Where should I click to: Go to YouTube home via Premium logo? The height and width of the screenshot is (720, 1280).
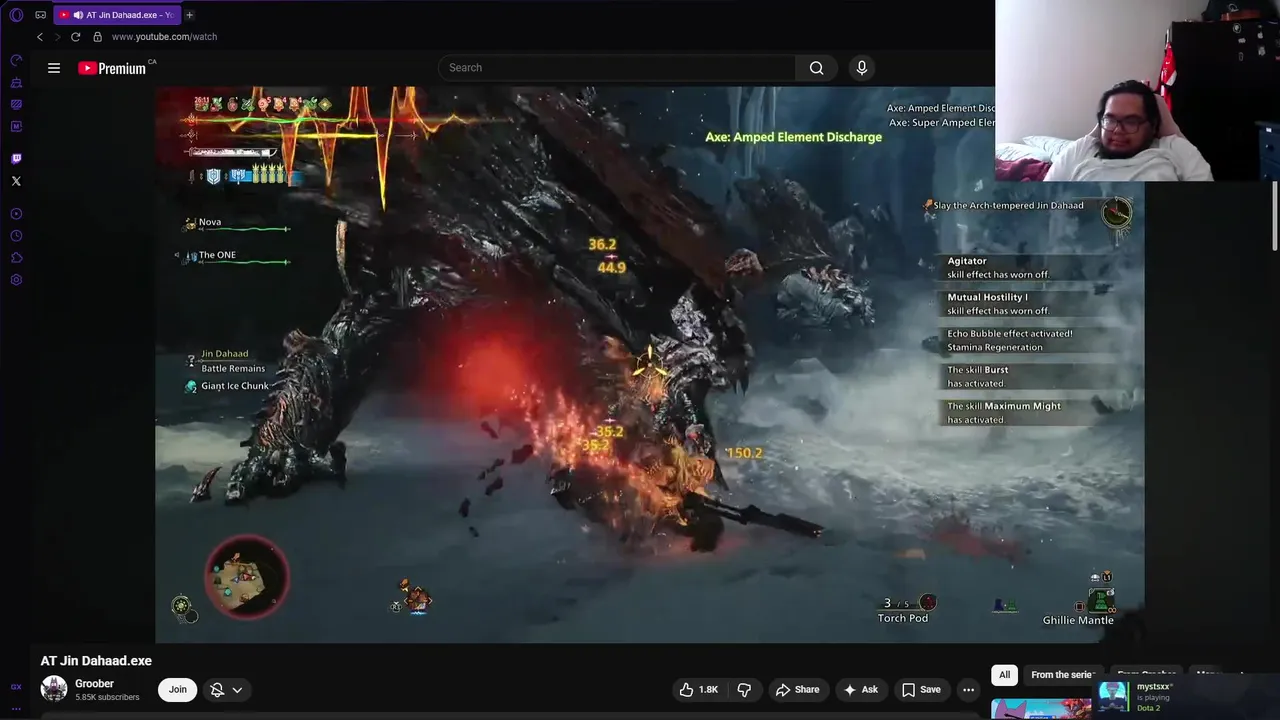(113, 68)
